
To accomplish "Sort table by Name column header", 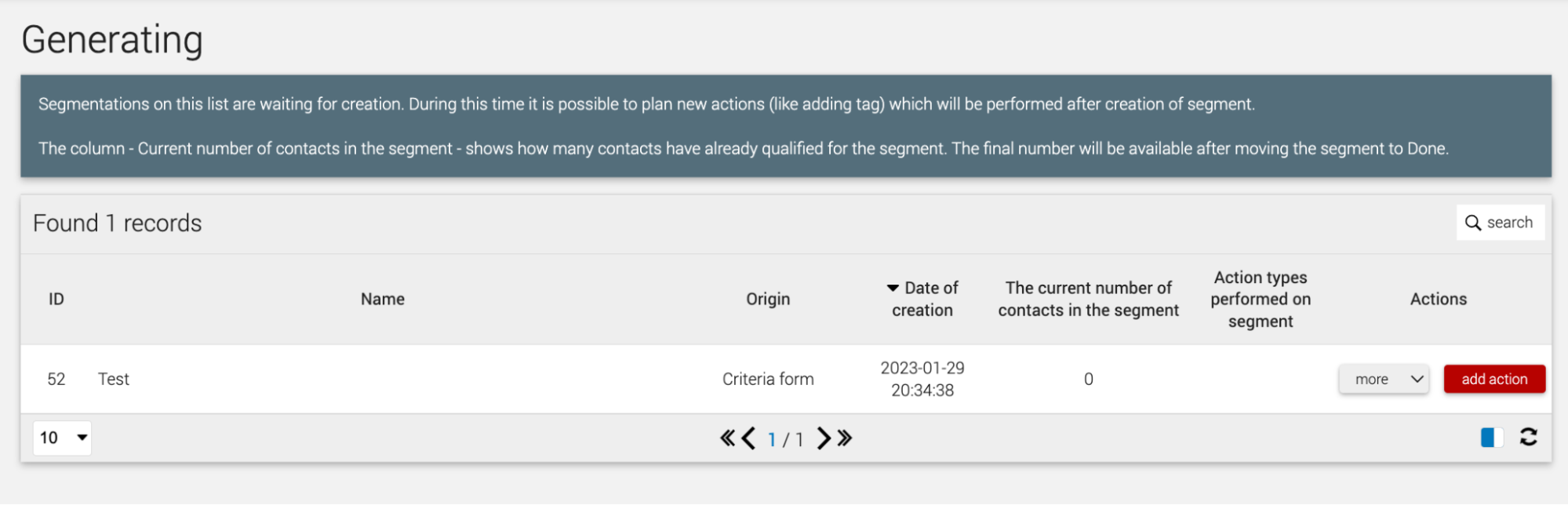I will click(383, 300).
